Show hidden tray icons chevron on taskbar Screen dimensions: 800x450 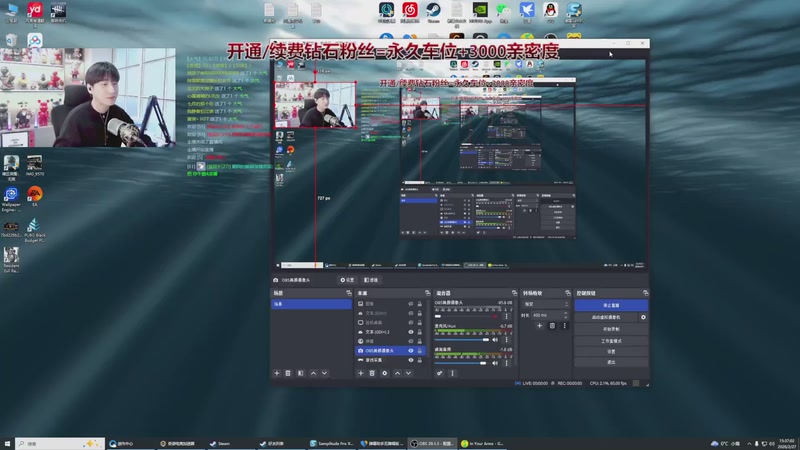[x=749, y=444]
